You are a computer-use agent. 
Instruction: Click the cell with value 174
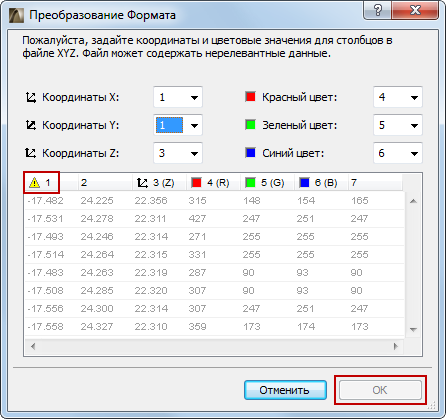click(305, 327)
